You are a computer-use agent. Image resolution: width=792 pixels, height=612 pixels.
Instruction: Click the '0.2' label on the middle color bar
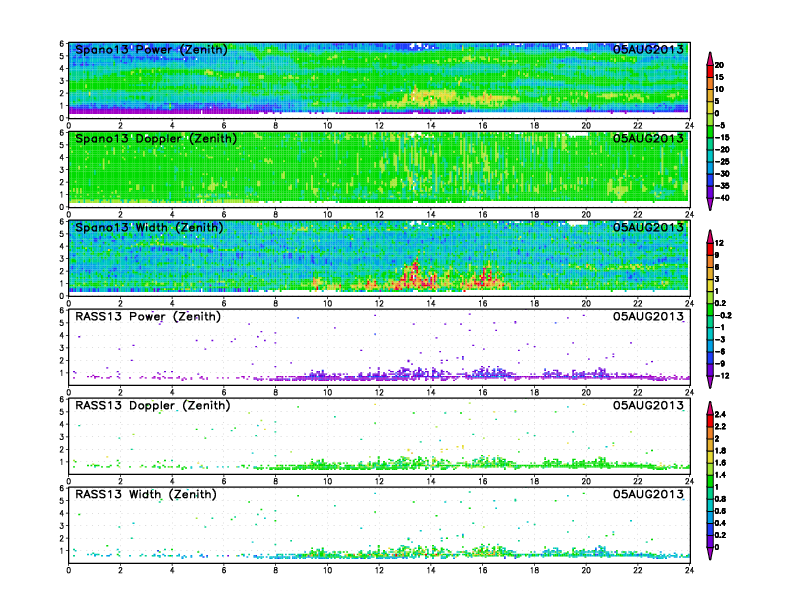point(721,303)
